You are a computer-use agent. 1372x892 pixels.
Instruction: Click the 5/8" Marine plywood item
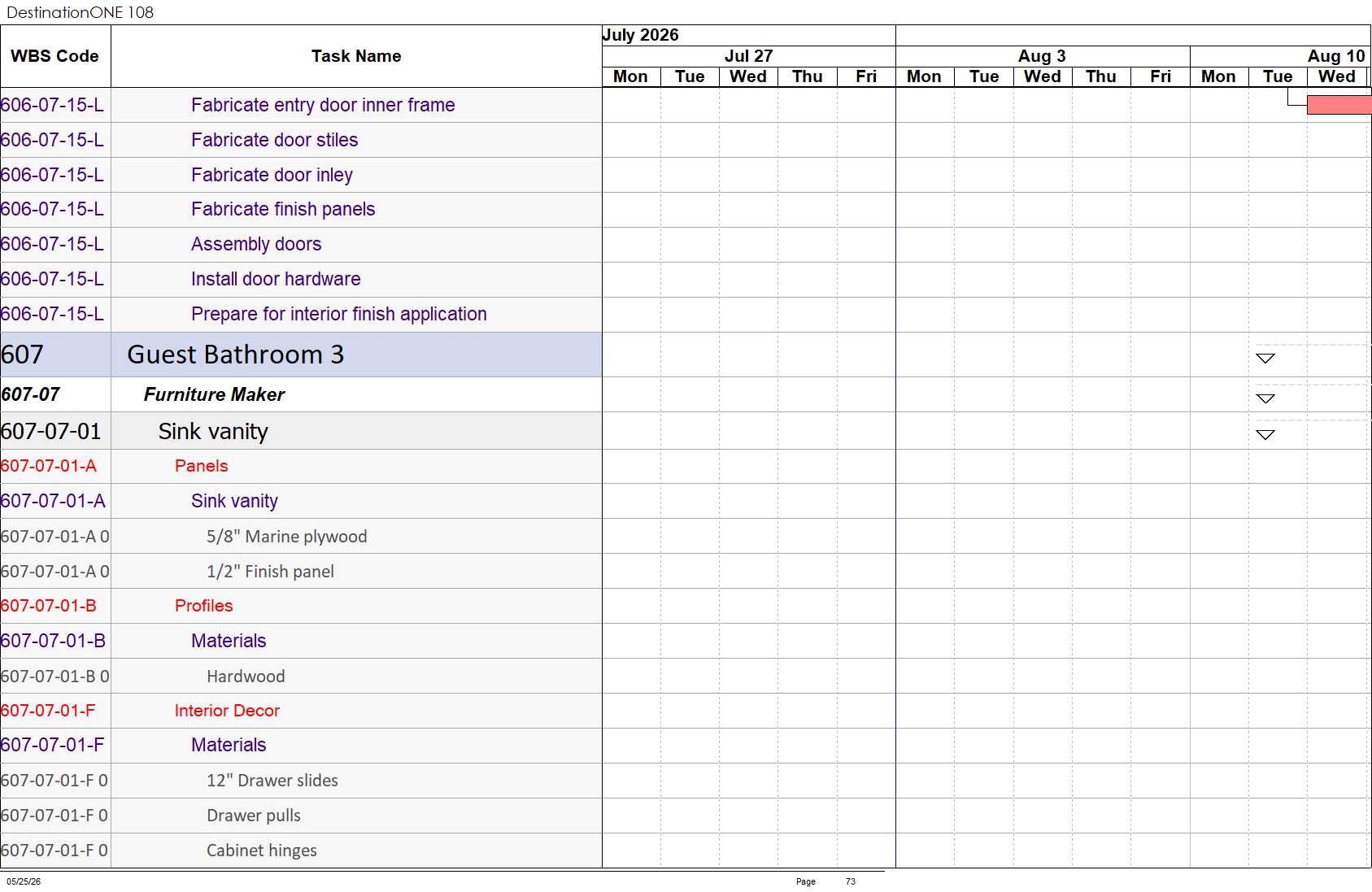286,537
